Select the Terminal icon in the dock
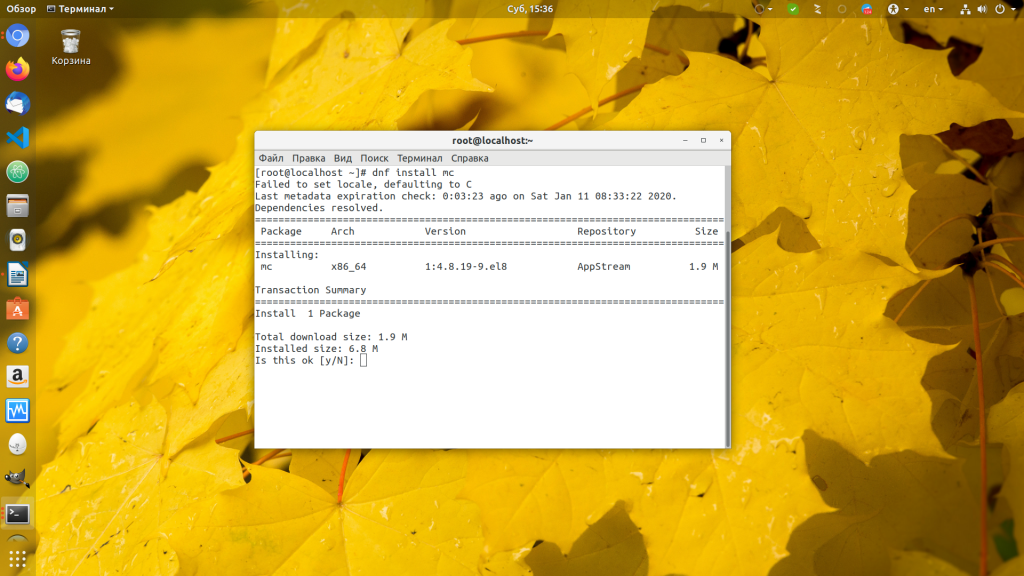This screenshot has width=1024, height=576. click(17, 513)
